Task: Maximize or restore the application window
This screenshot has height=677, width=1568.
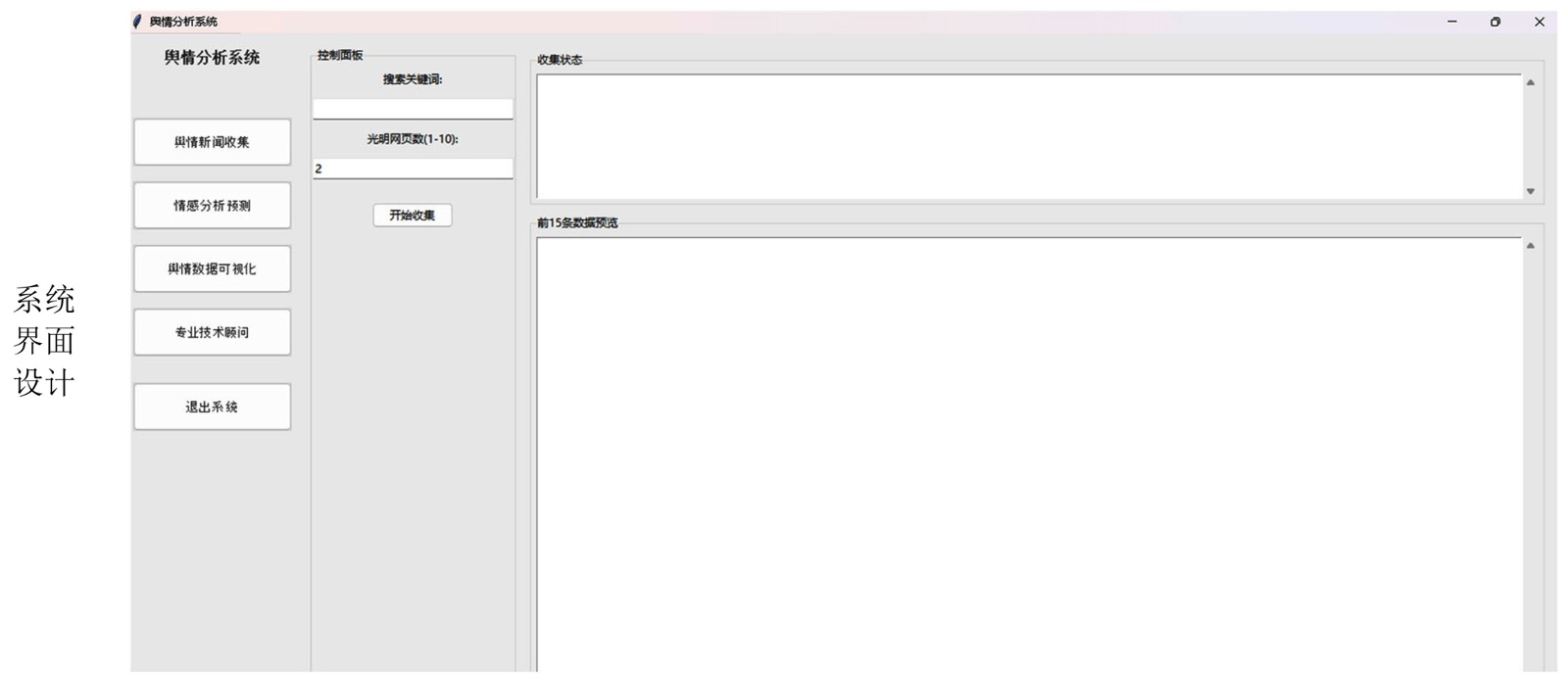Action: 1494,22
